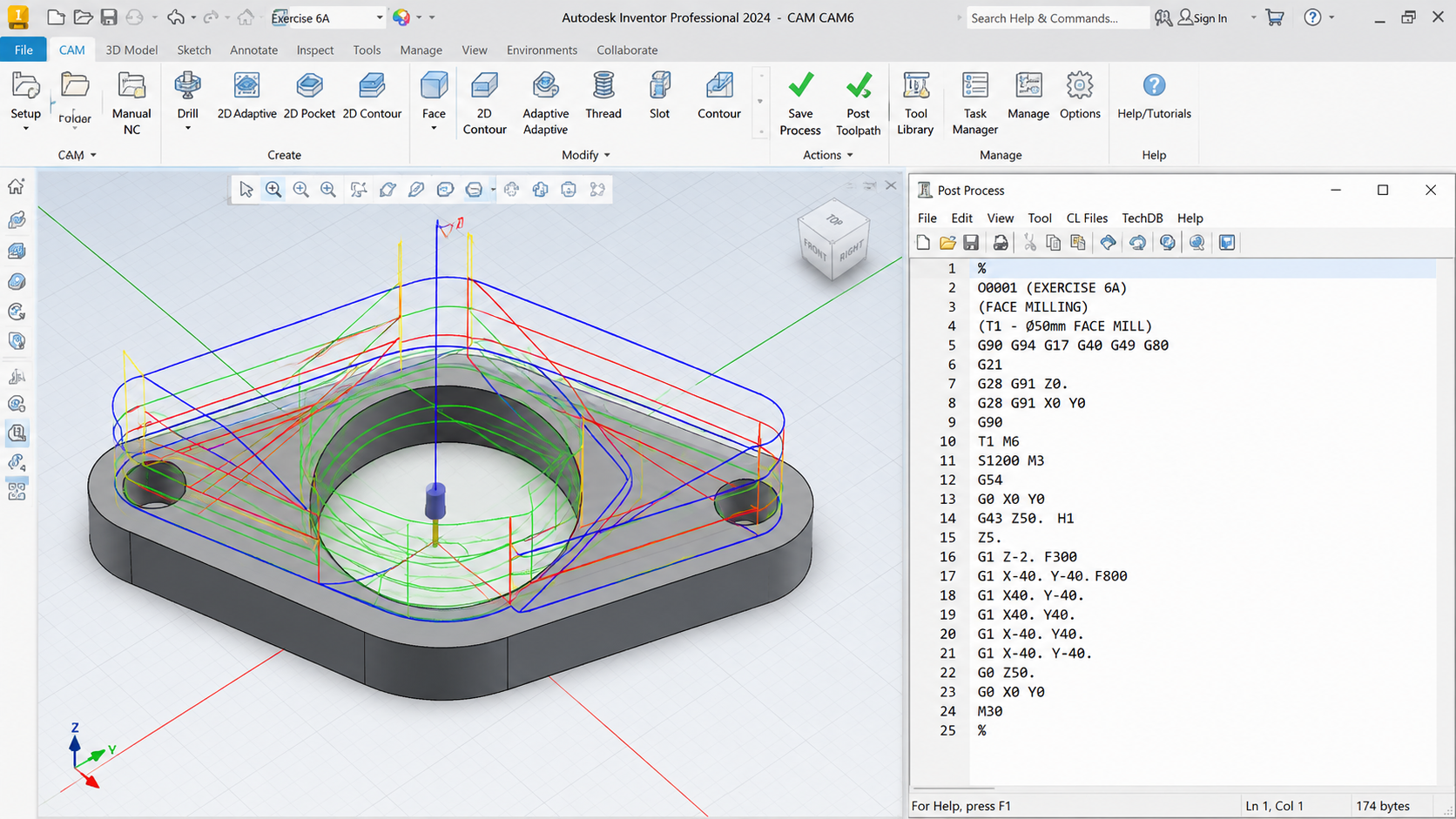The image size is (1456, 819).
Task: Click the Undo arrow in quick access toolbar
Action: 176,17
